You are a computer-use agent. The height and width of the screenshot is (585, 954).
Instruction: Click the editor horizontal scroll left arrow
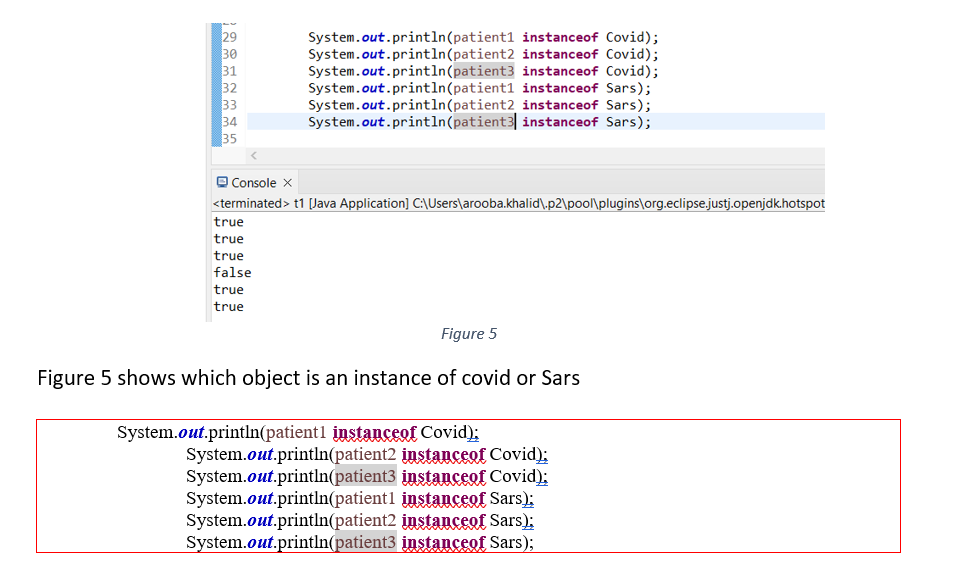coord(254,156)
